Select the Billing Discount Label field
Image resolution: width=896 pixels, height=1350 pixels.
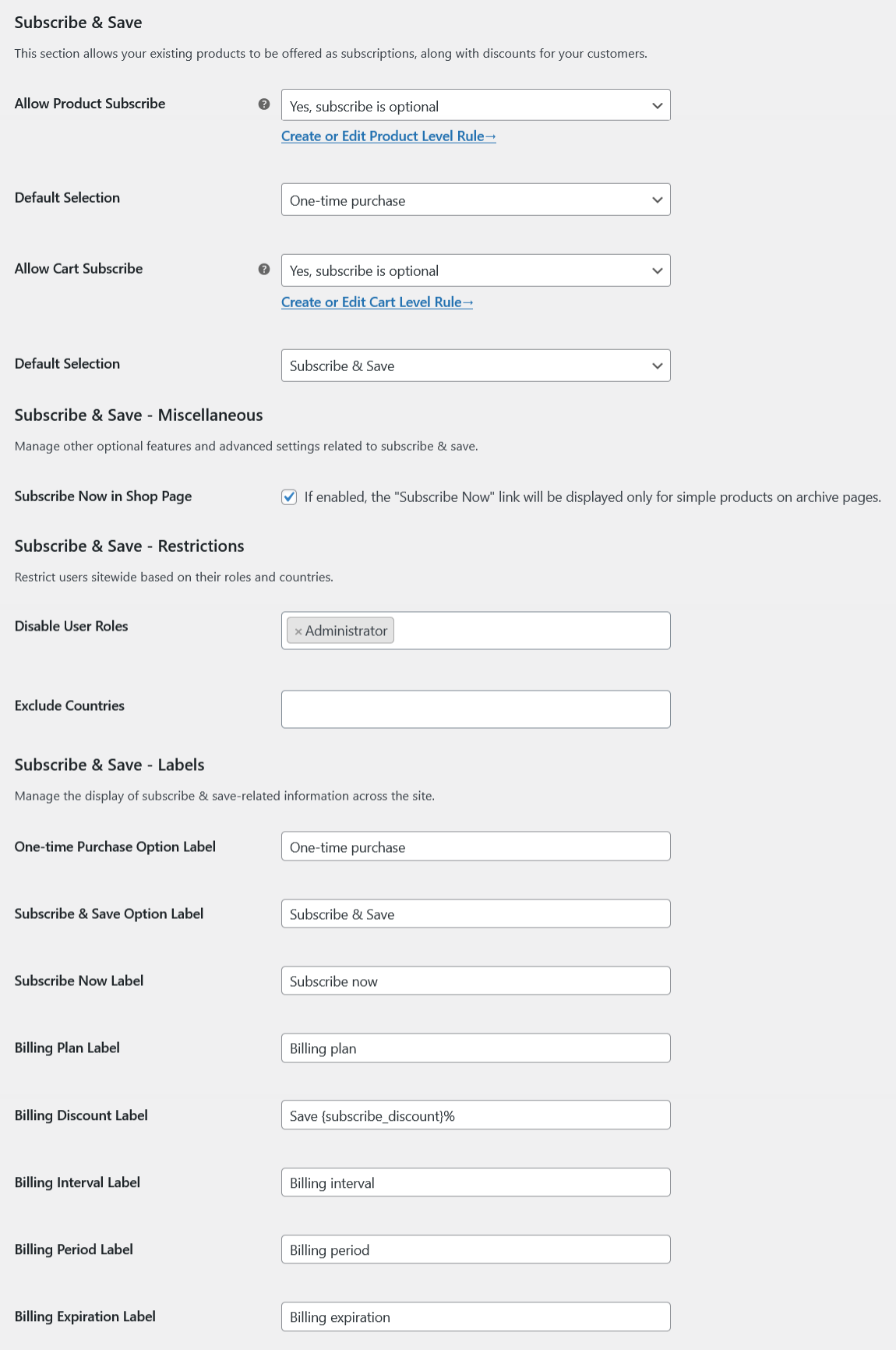point(475,1115)
